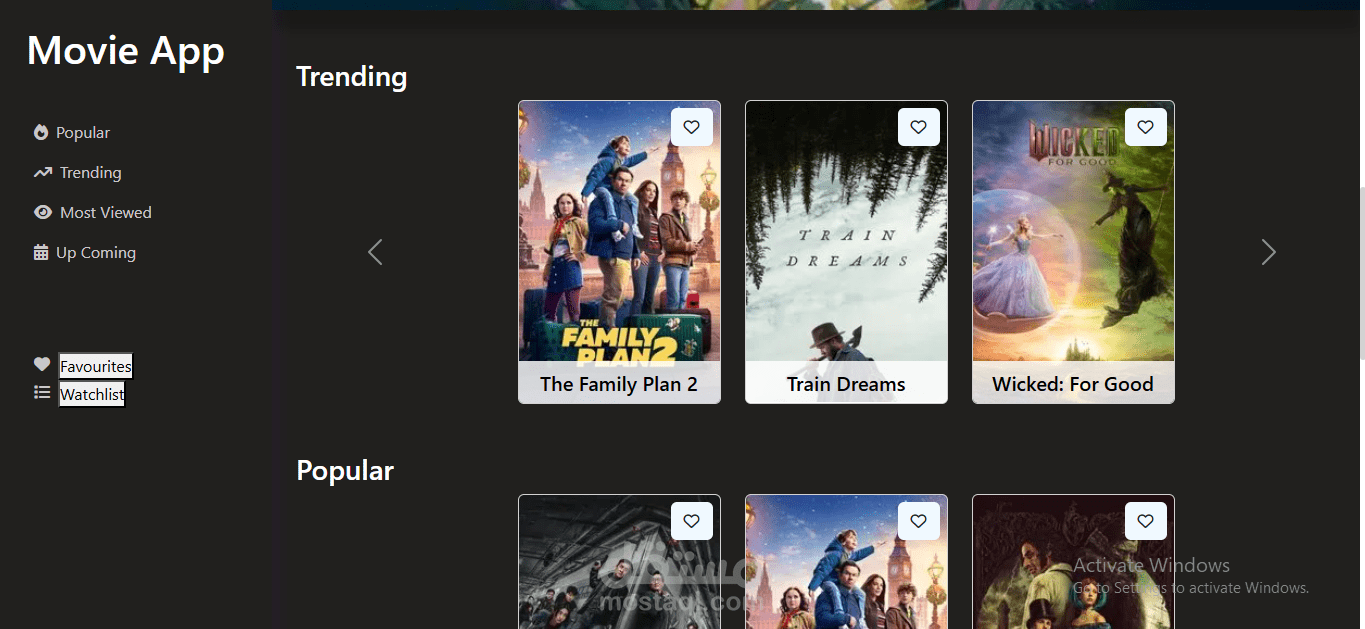Image resolution: width=1365 pixels, height=629 pixels.
Task: Click the trending arrow icon in the sidebar
Action: click(42, 172)
